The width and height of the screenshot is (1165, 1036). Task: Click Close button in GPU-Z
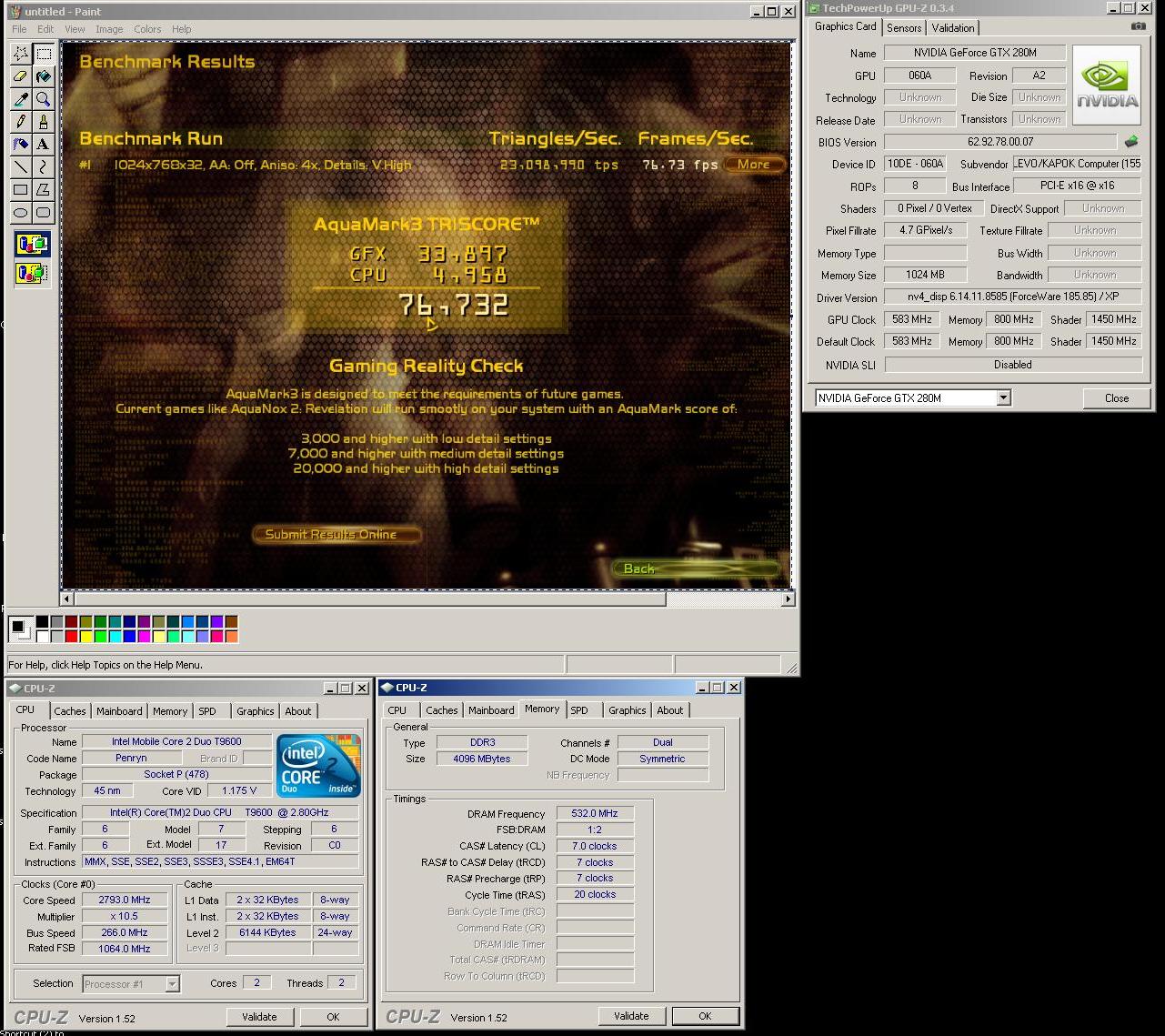click(x=1117, y=398)
